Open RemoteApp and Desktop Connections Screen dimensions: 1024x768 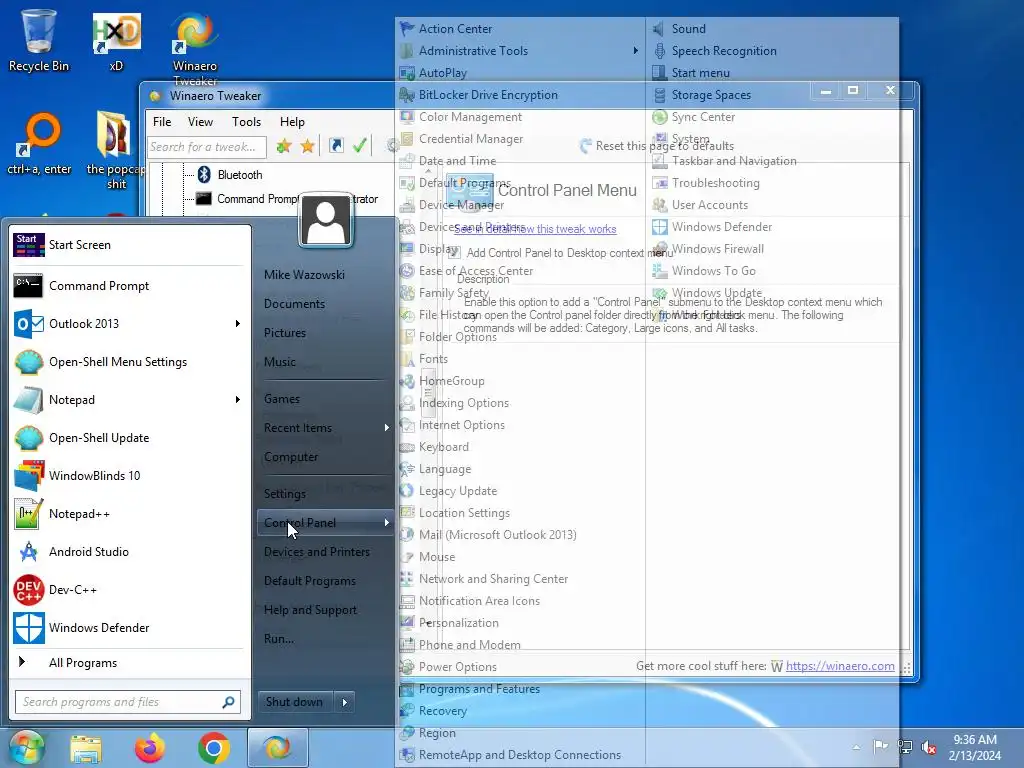click(520, 755)
